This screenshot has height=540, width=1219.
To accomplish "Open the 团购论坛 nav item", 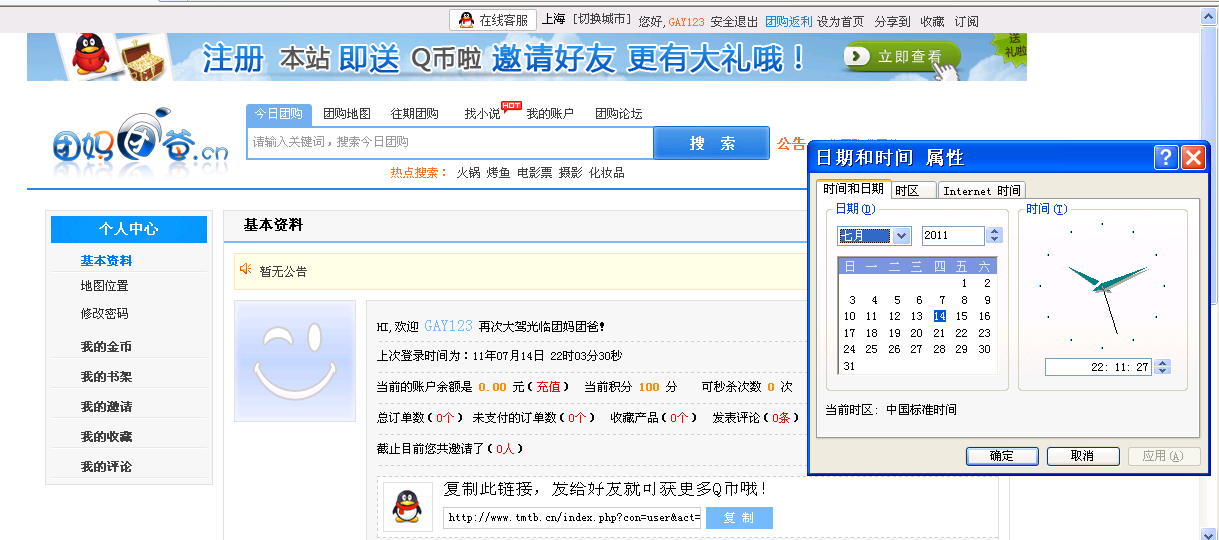I will click(619, 114).
